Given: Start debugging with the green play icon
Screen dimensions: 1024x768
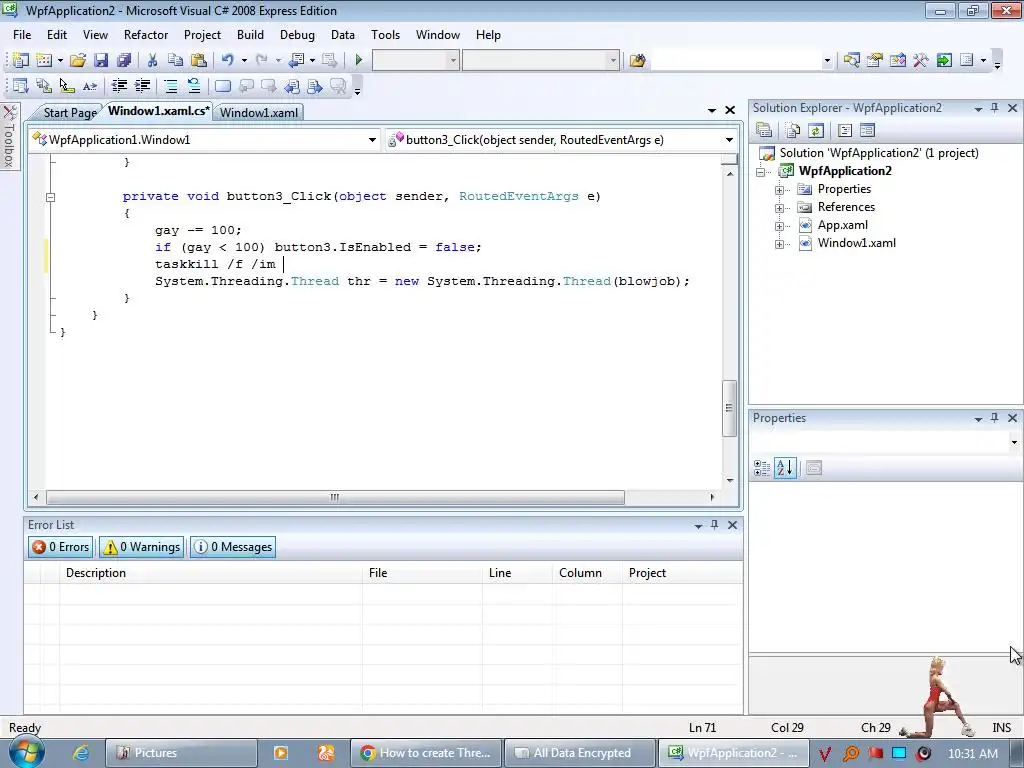Looking at the screenshot, I should [x=358, y=61].
